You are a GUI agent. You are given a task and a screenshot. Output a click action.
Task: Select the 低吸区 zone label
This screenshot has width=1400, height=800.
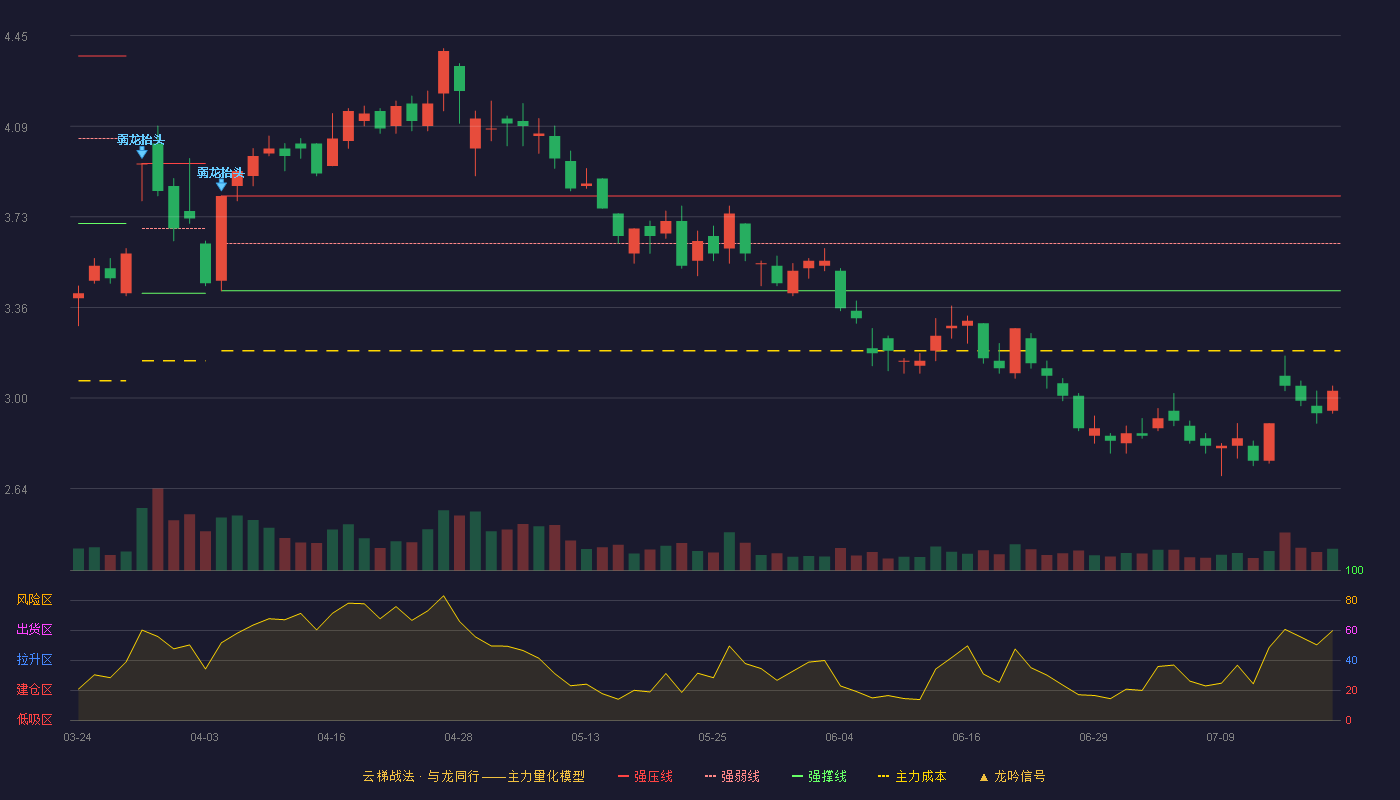point(34,719)
